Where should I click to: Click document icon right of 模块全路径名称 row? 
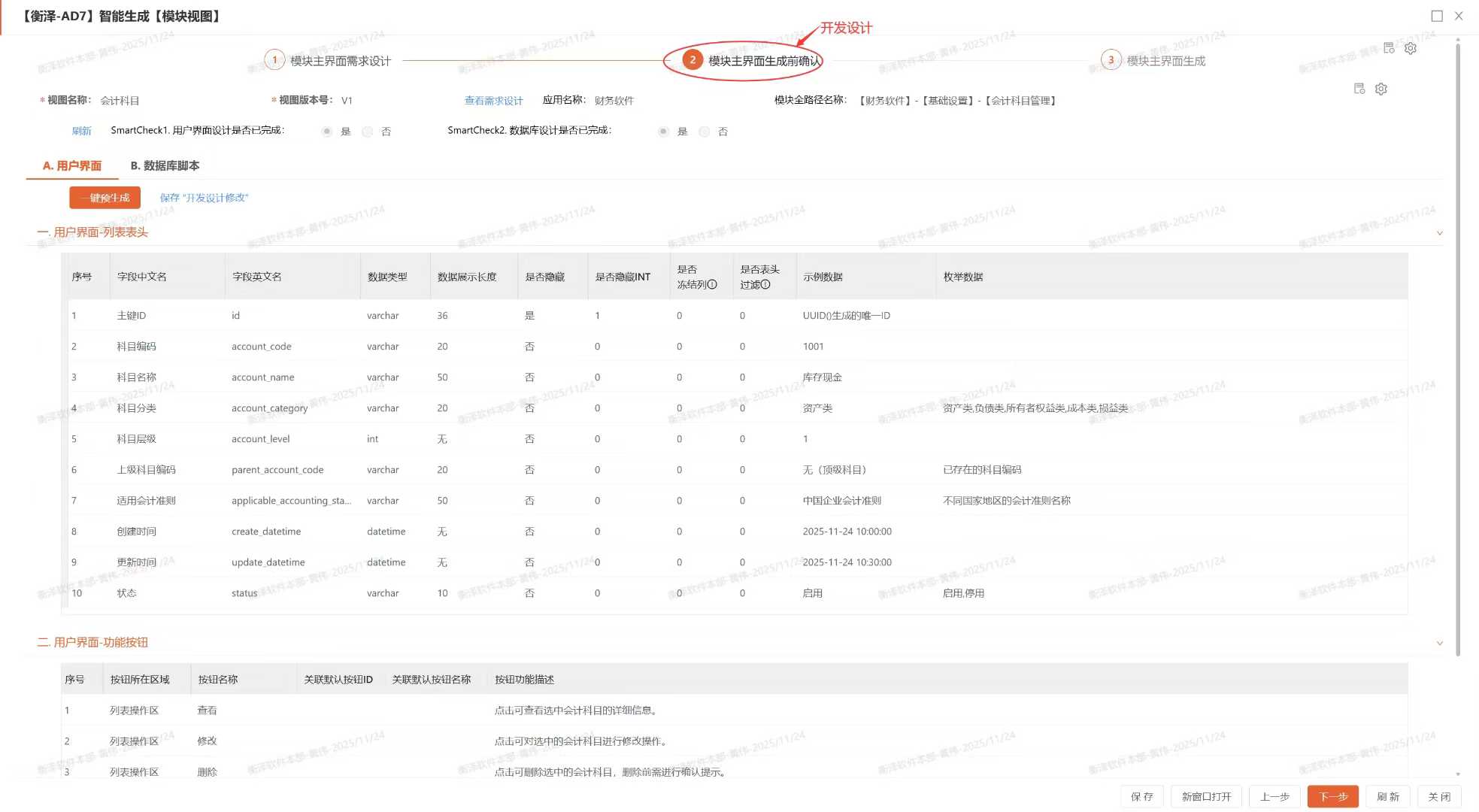point(1359,89)
